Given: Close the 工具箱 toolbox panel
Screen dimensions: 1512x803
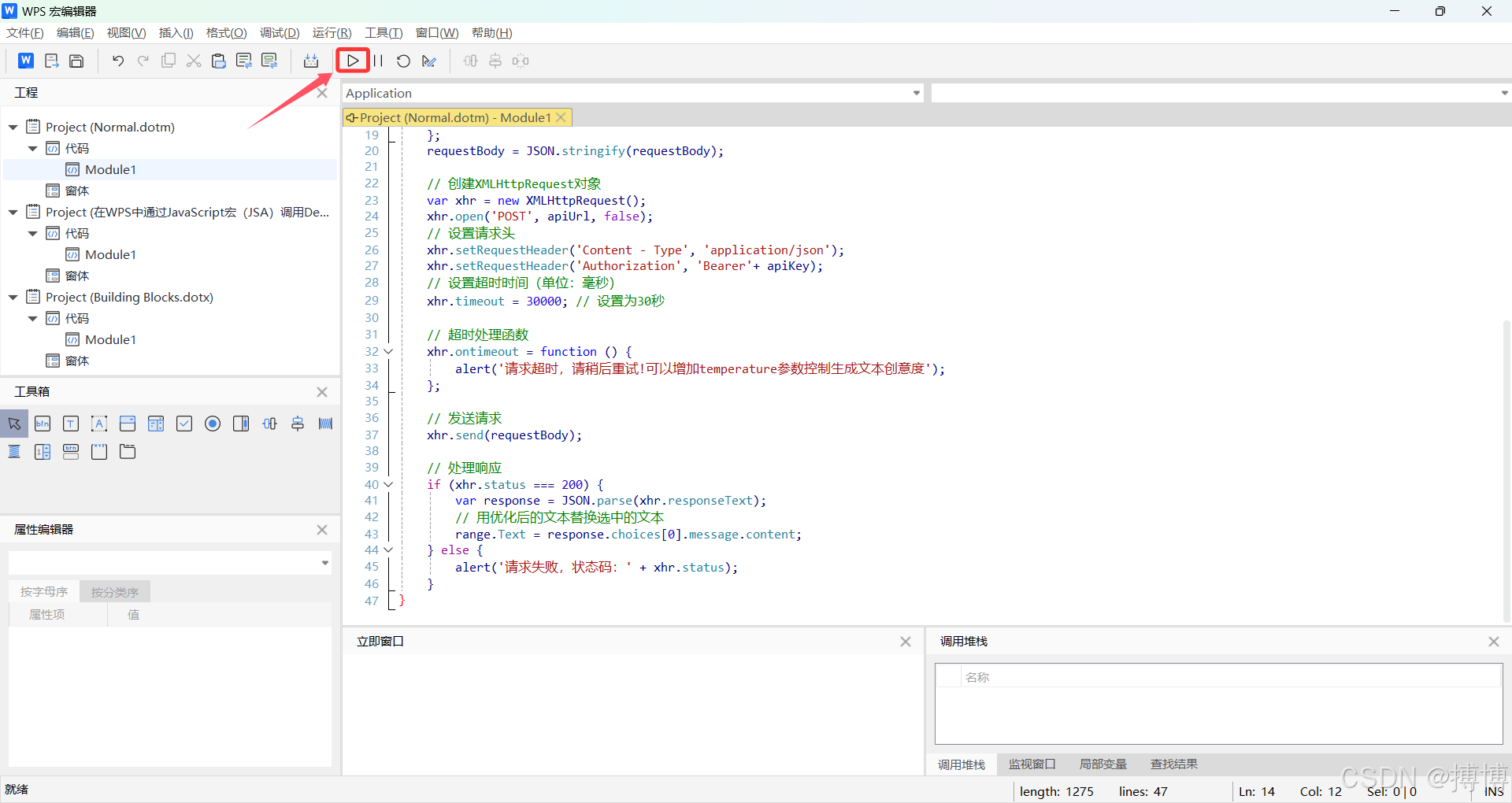Looking at the screenshot, I should pos(322,392).
